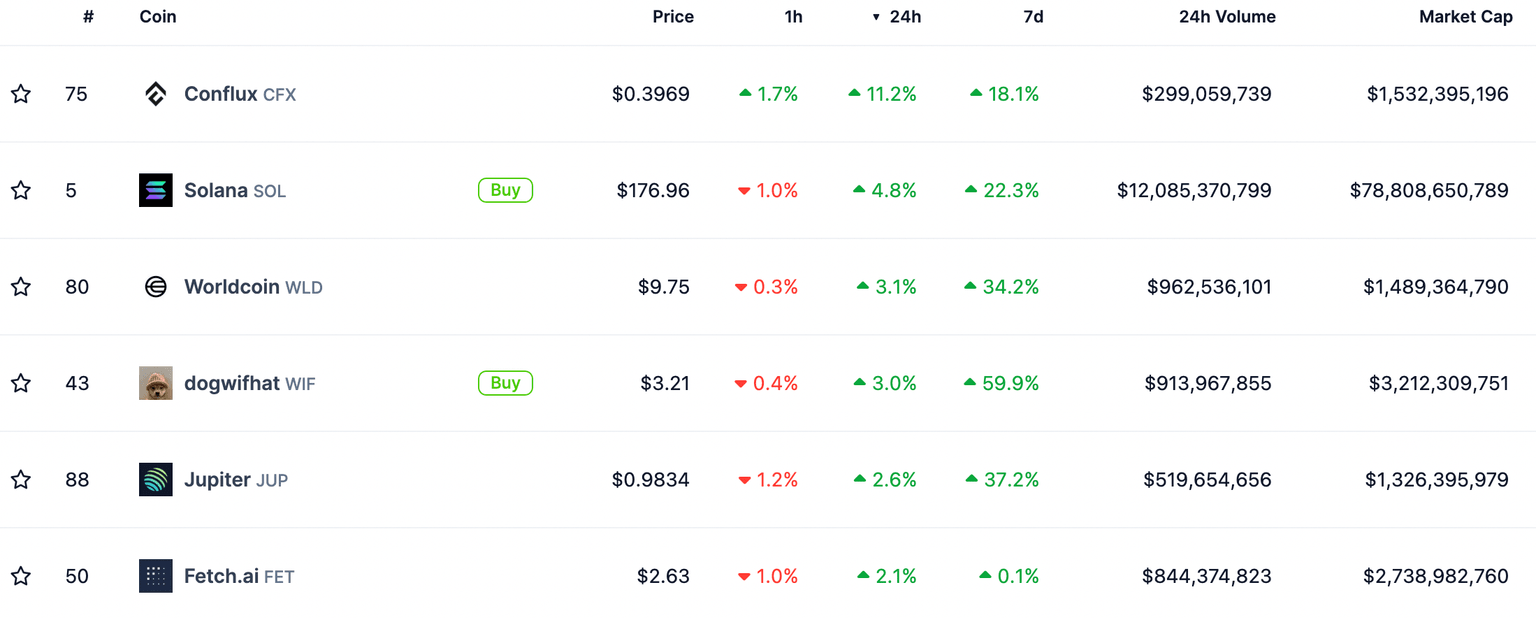Sort the table by Market Cap
This screenshot has height=618, width=1536.
[1465, 17]
